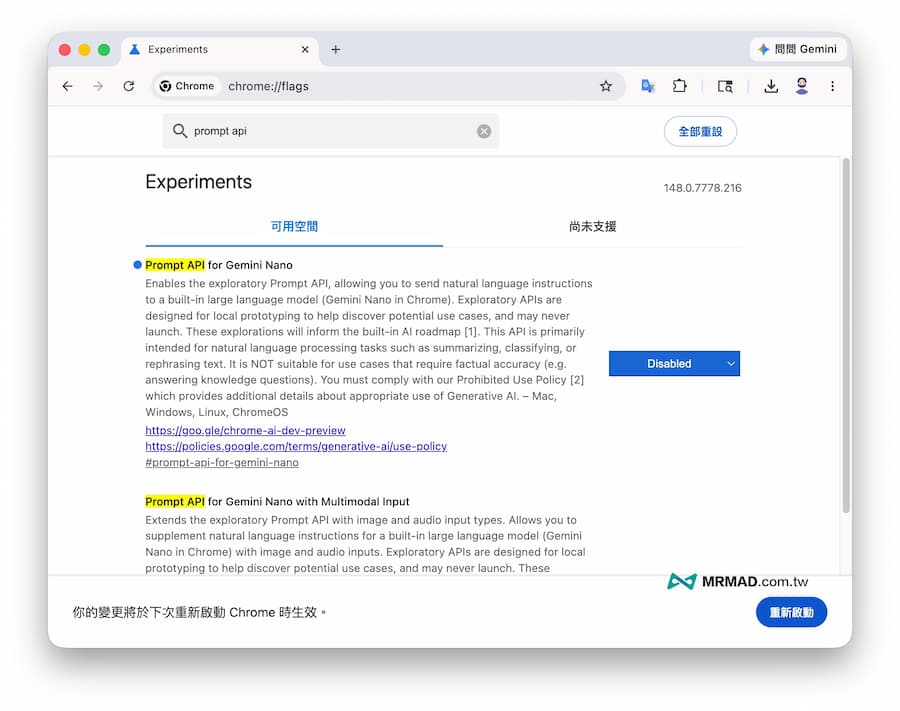Screen dimensions: 900x711
Task: Click the macOS yellow minimize button
Action: (x=84, y=49)
